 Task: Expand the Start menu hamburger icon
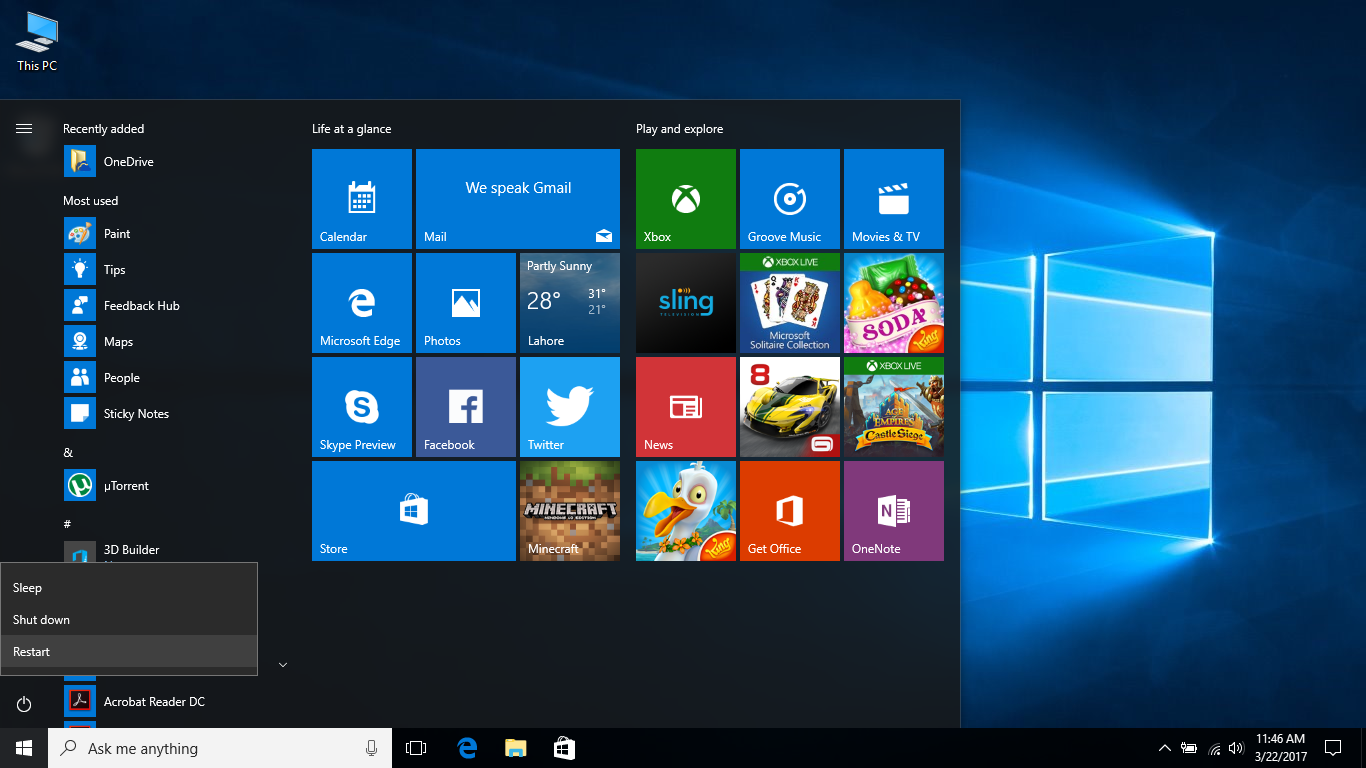pyautogui.click(x=24, y=128)
